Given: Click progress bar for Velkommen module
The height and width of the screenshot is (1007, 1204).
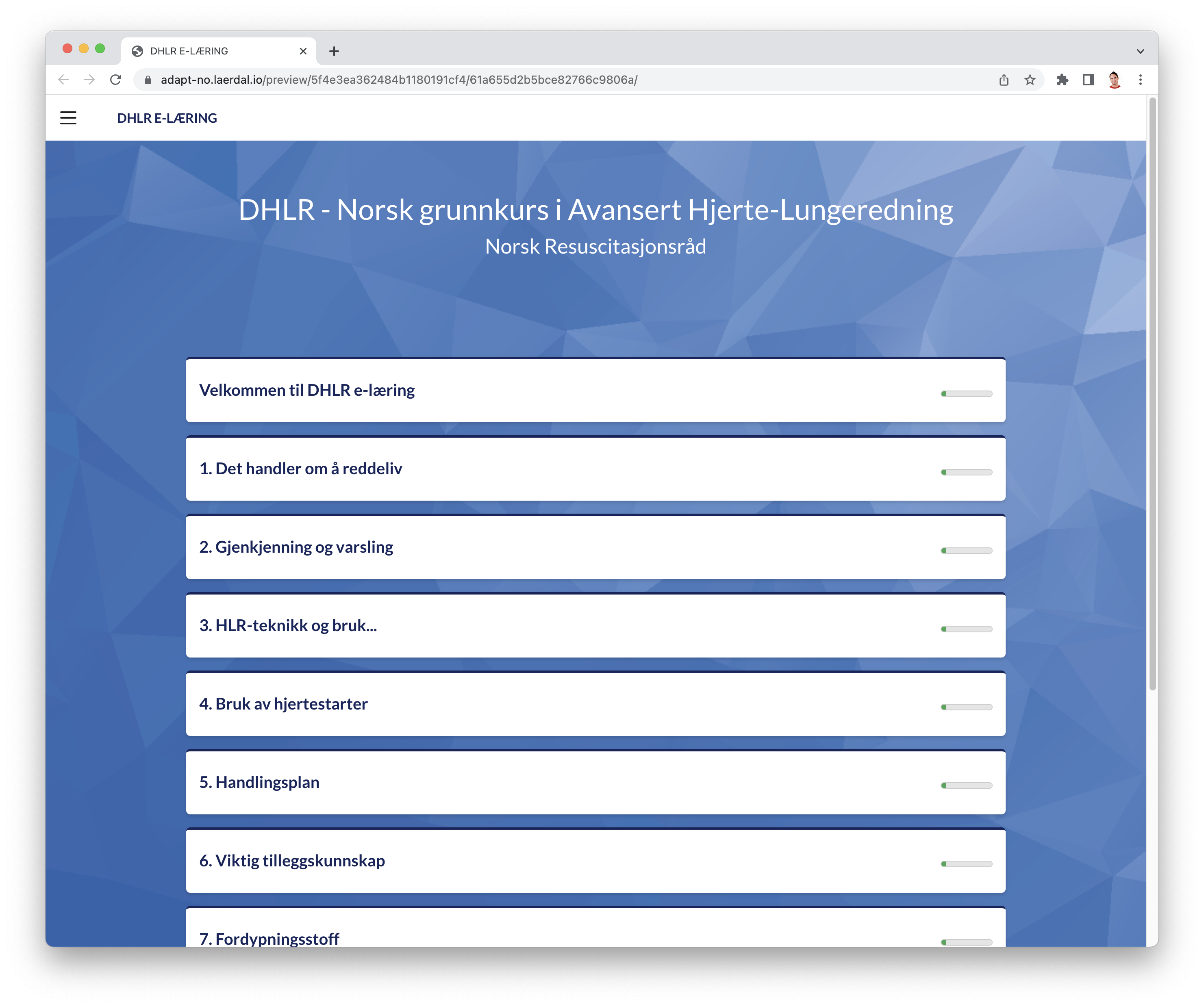Looking at the screenshot, I should (967, 394).
